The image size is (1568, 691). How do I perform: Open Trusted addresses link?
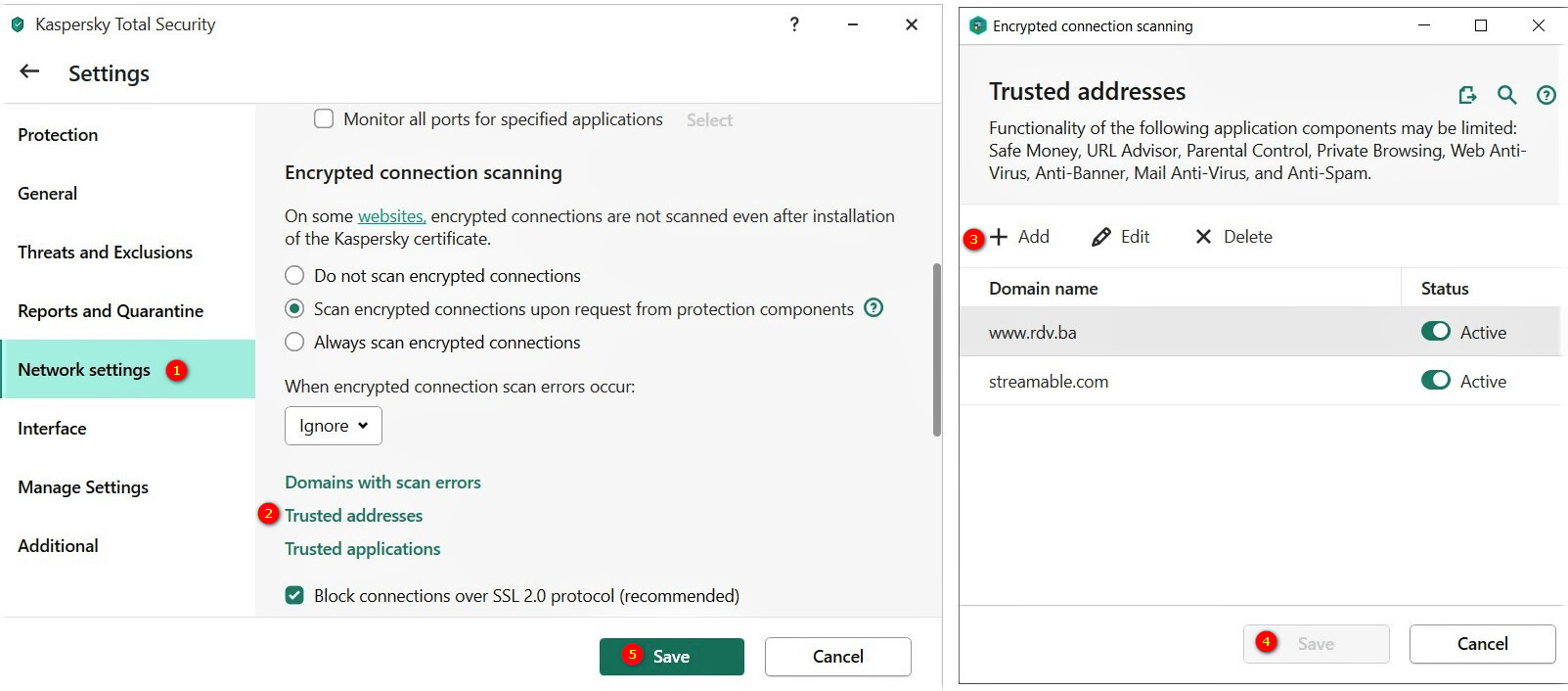(x=353, y=516)
